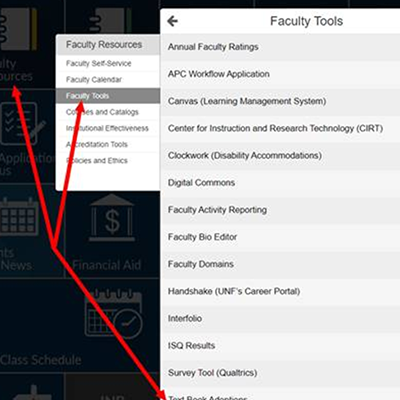Open Annual Faculty Ratings

click(x=280, y=47)
